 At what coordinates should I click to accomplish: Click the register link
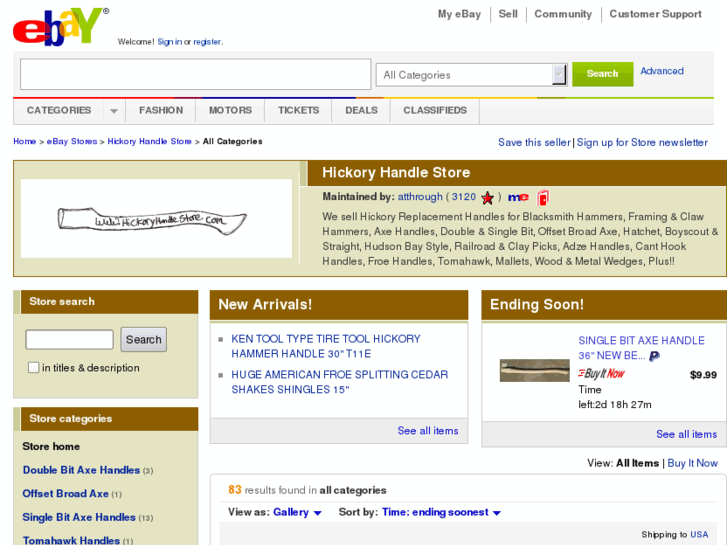coord(207,42)
